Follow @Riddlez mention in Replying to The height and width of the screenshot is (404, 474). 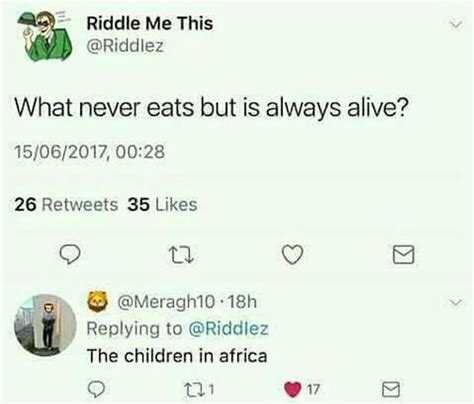click(229, 329)
